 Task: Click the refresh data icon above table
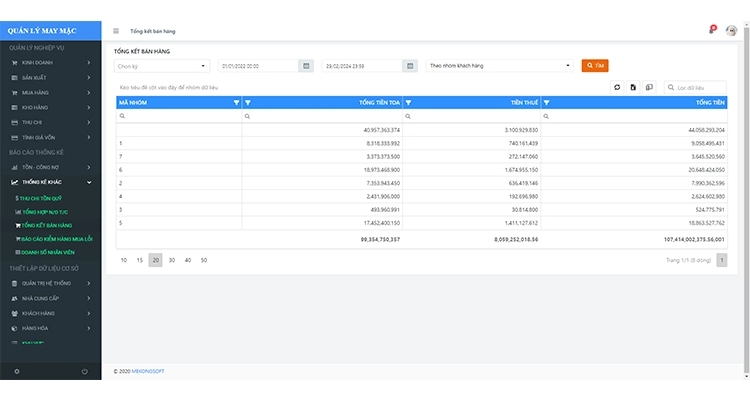(x=617, y=88)
